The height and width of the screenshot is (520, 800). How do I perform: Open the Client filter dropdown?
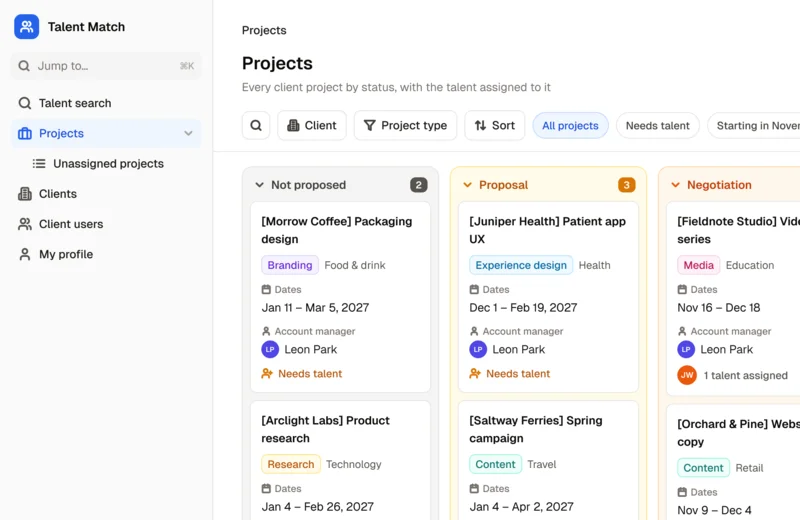312,126
